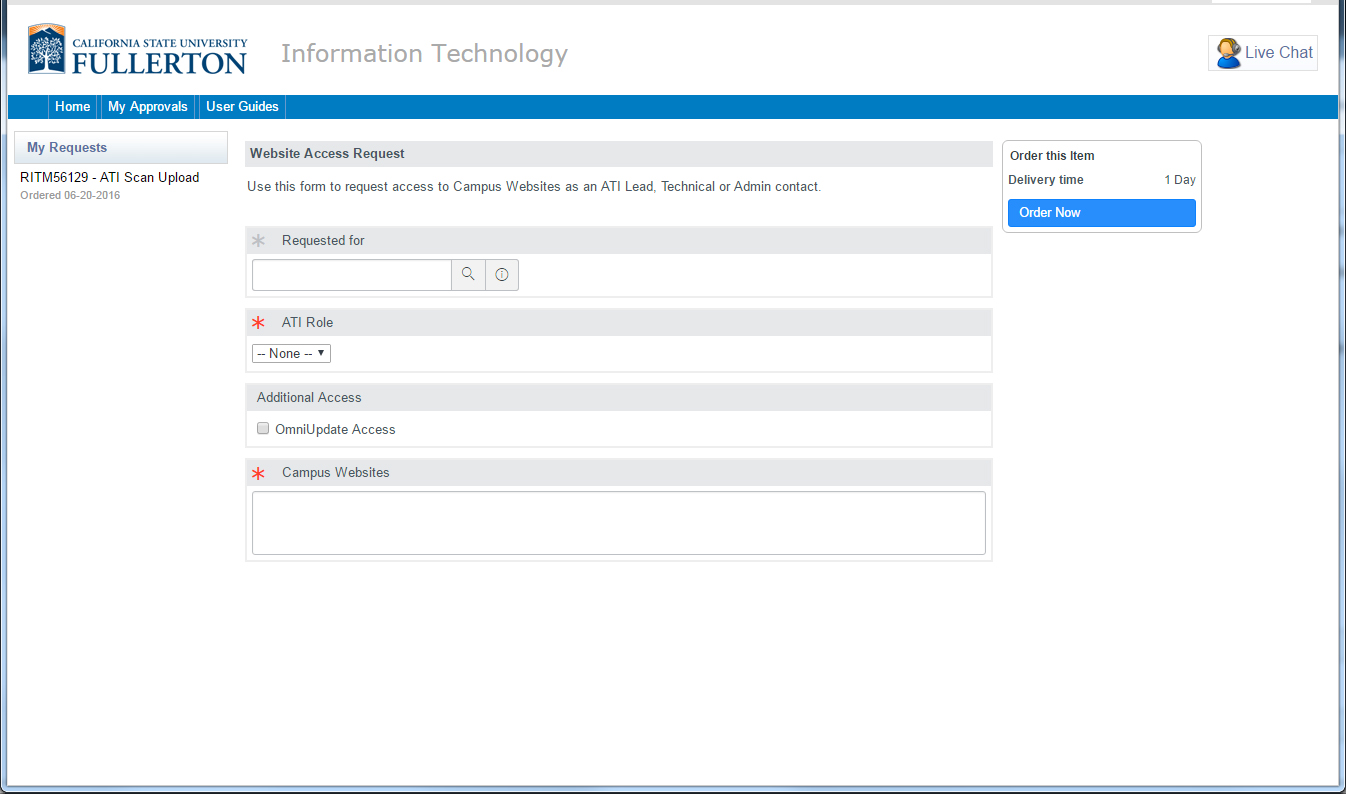Viewport: 1346px width, 794px height.
Task: Expand the ATI Role dropdown
Action: 291,354
